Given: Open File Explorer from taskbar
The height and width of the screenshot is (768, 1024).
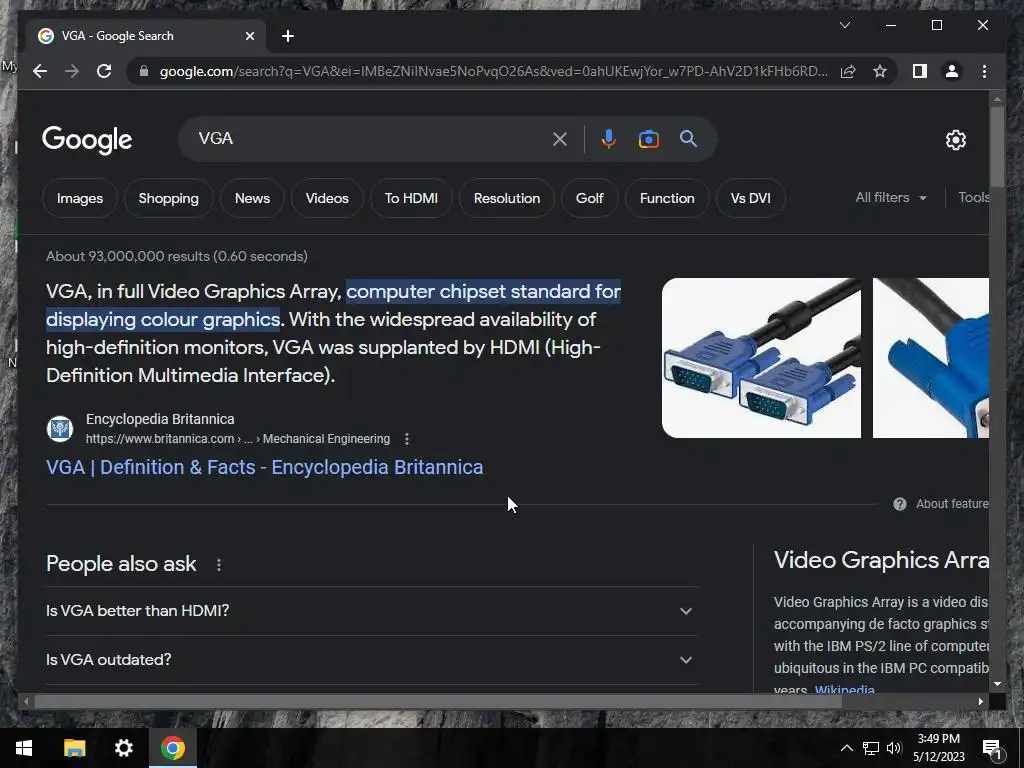Looking at the screenshot, I should click(74, 748).
